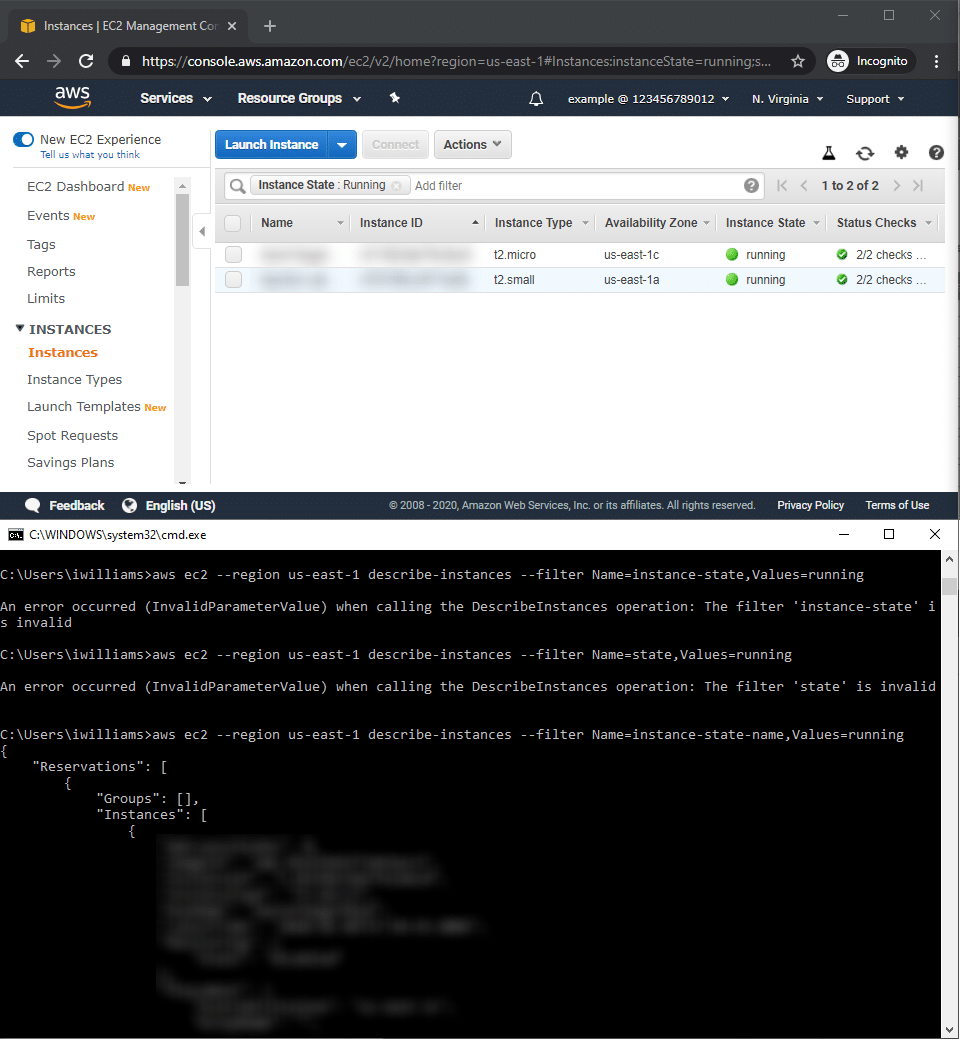Click the browser address bar URL
This screenshot has width=960, height=1040.
456,62
